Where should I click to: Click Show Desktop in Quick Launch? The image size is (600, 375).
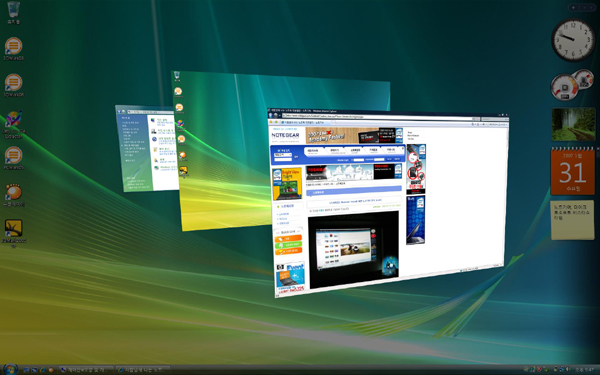pos(26,370)
